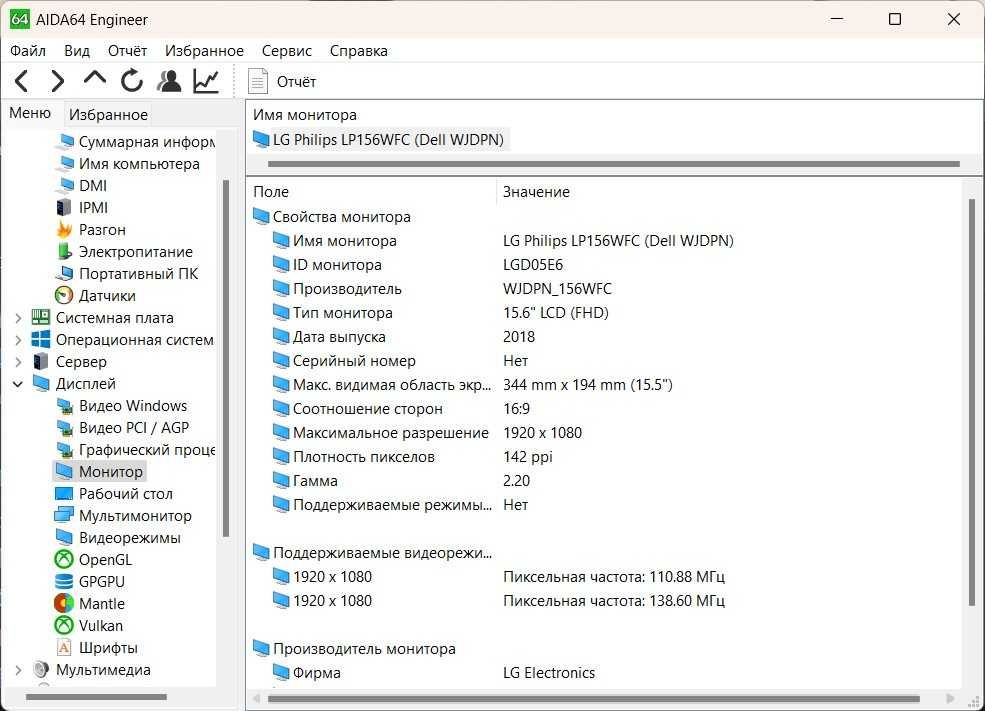Open Видео PCI / AGP in the tree
Screen dimensions: 985x711
[122, 428]
